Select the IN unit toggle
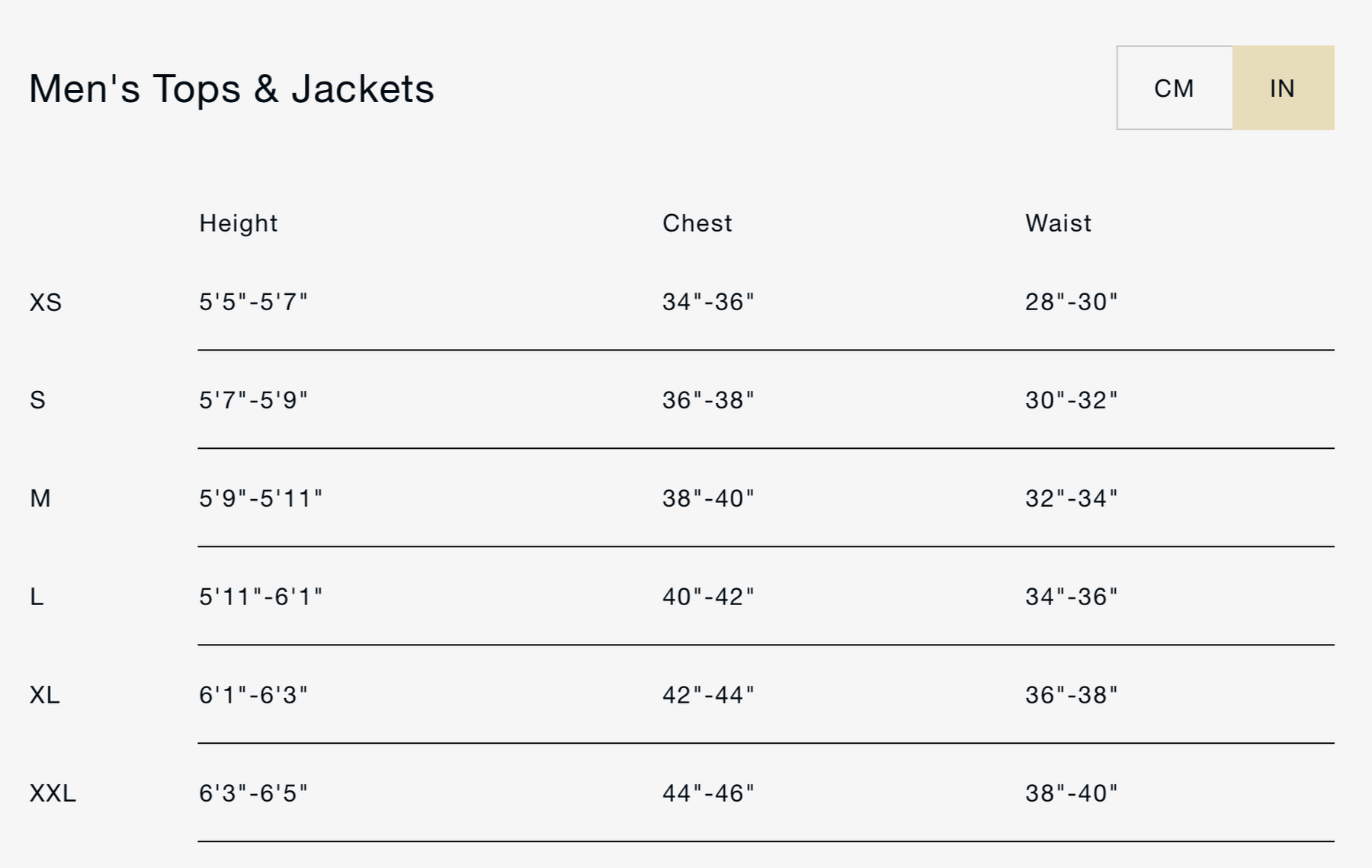 point(1283,88)
